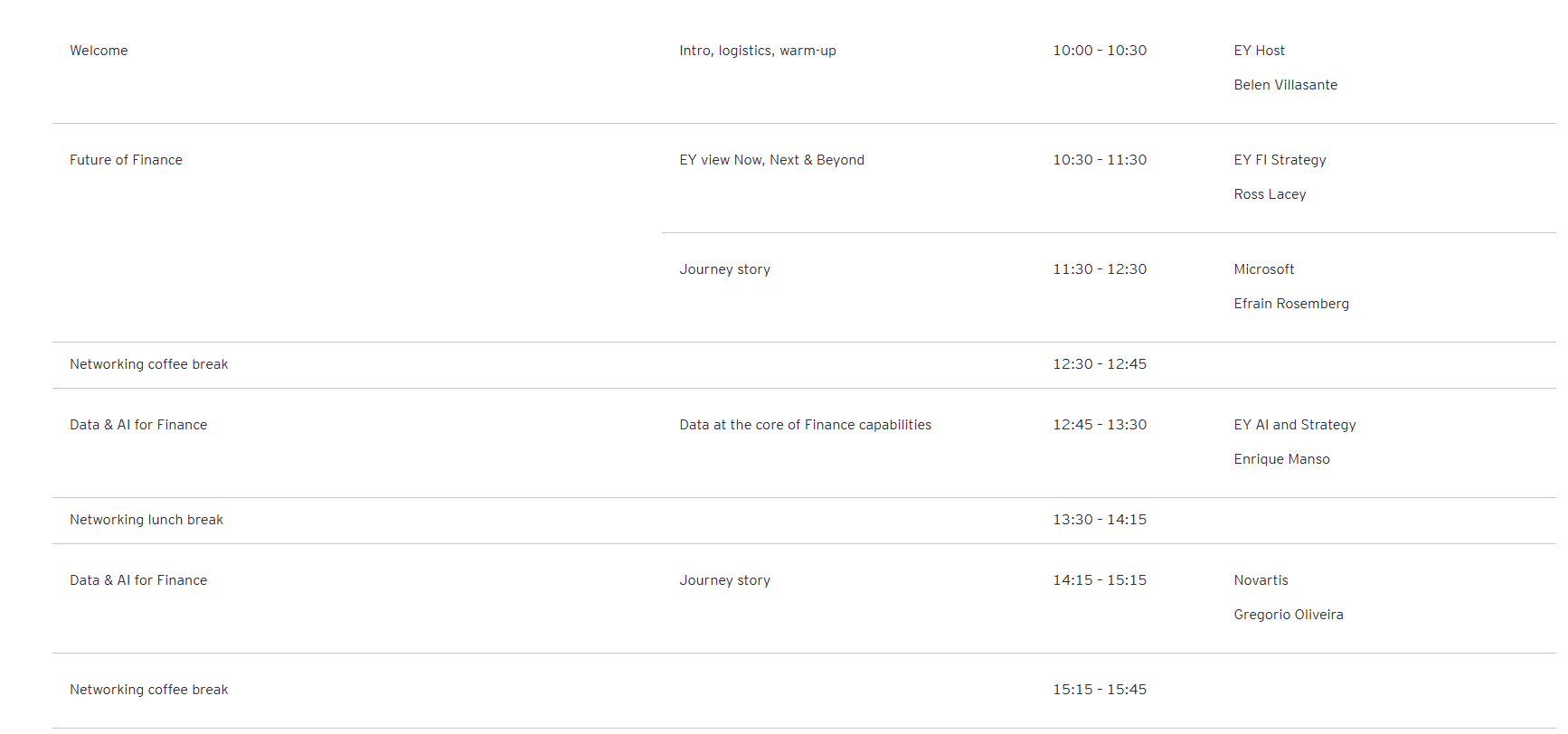Click the 10:30 - 11:30 time slot
The image size is (1568, 734).
(x=1099, y=160)
